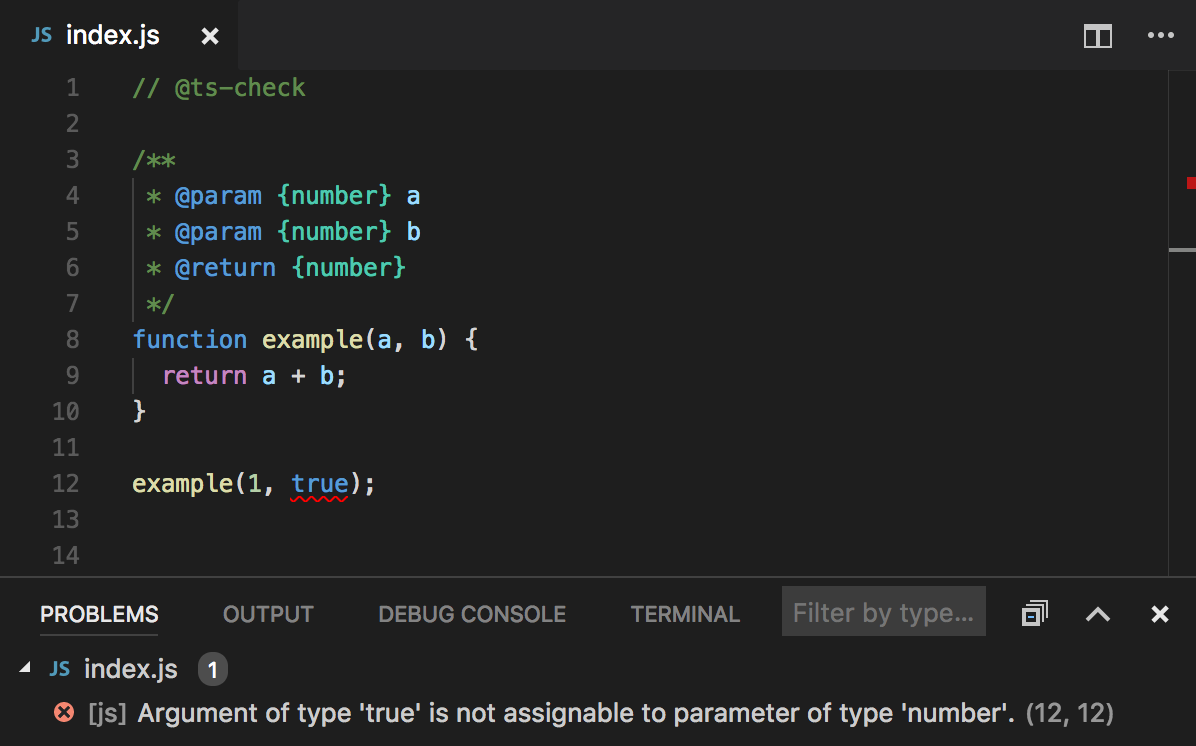Click the JS file icon next to index.js in Problems
Screen dimensions: 1196x746
point(60,669)
